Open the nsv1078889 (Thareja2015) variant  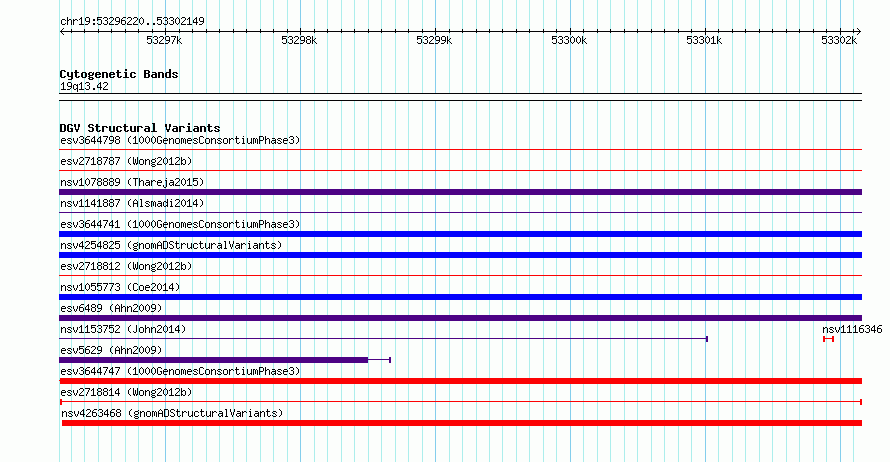tap(132, 182)
